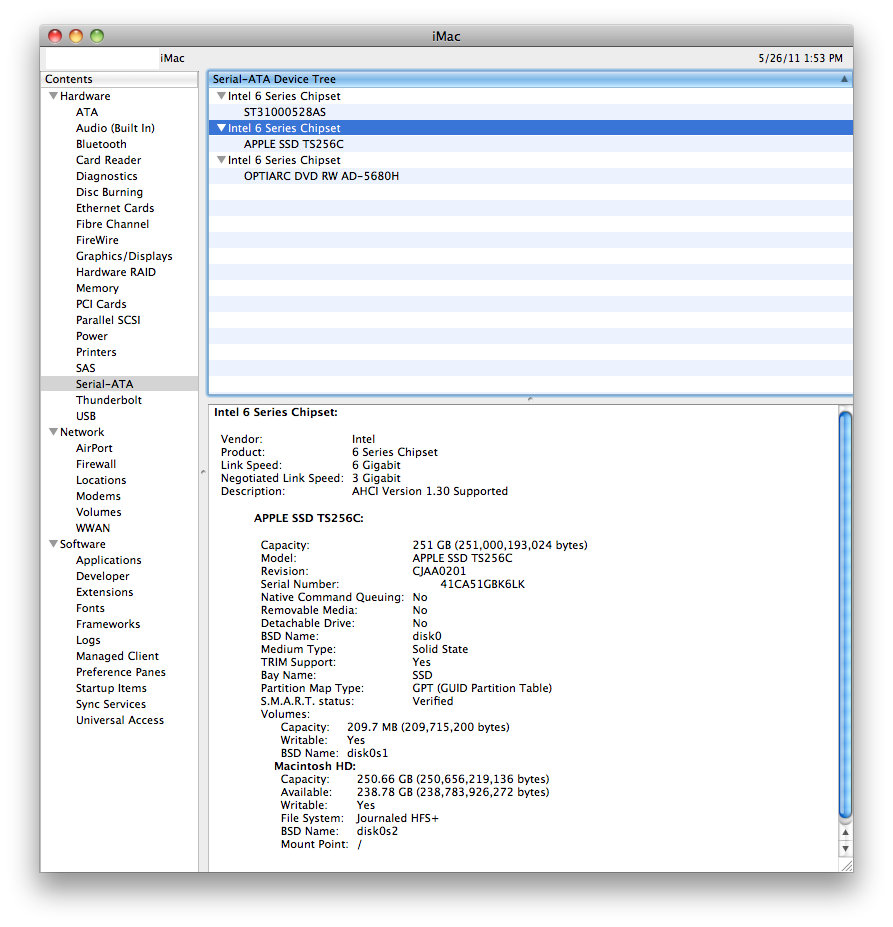
Task: Collapse first Intel 6 Series Chipset triangle above ST31000528AS
Action: click(221, 96)
